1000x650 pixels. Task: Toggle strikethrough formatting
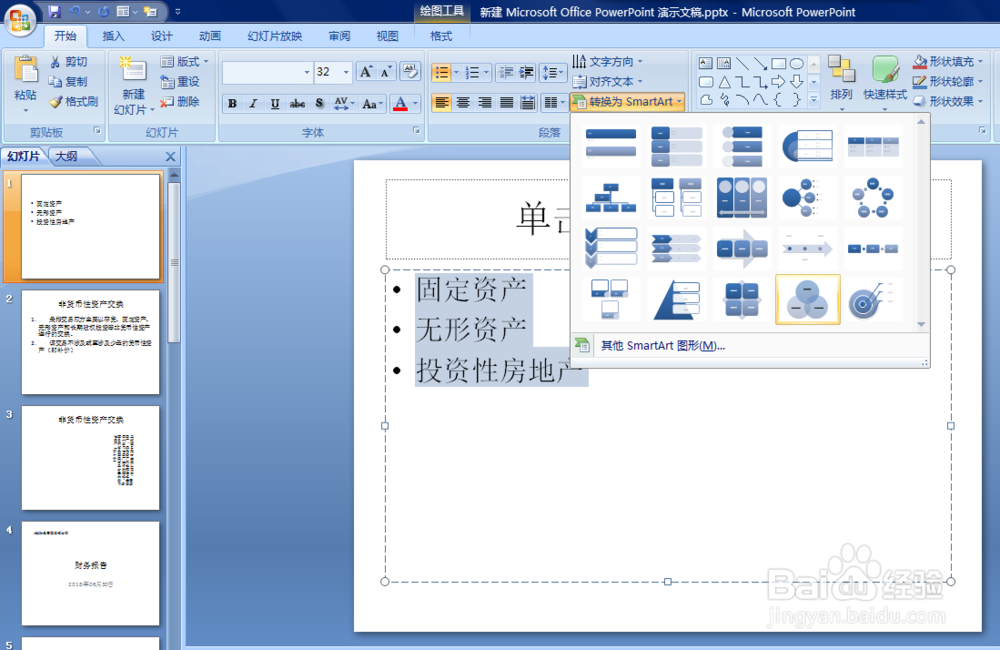pos(297,103)
